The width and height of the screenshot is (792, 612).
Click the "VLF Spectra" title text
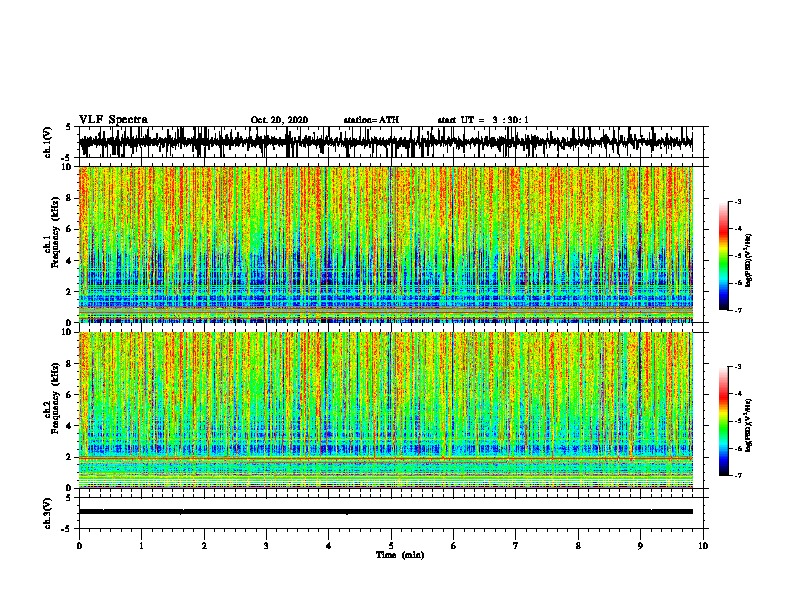(113, 119)
